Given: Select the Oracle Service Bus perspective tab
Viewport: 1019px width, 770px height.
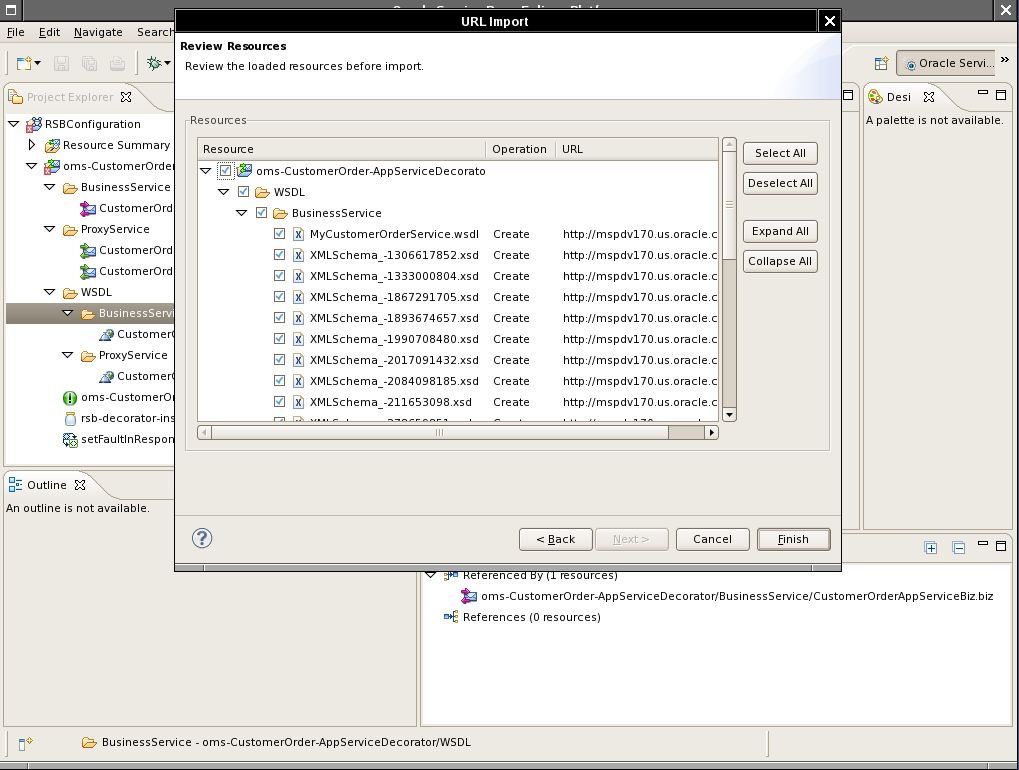Looking at the screenshot, I should [x=946, y=63].
